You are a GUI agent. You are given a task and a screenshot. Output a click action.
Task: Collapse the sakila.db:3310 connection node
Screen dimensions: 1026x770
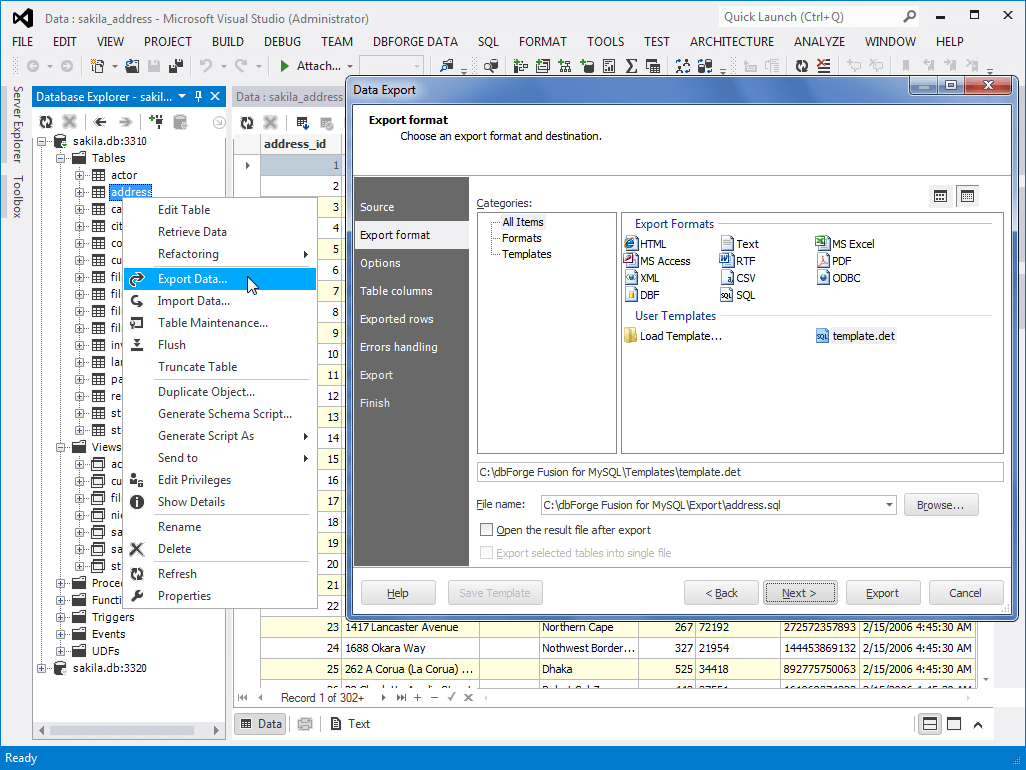[42, 141]
